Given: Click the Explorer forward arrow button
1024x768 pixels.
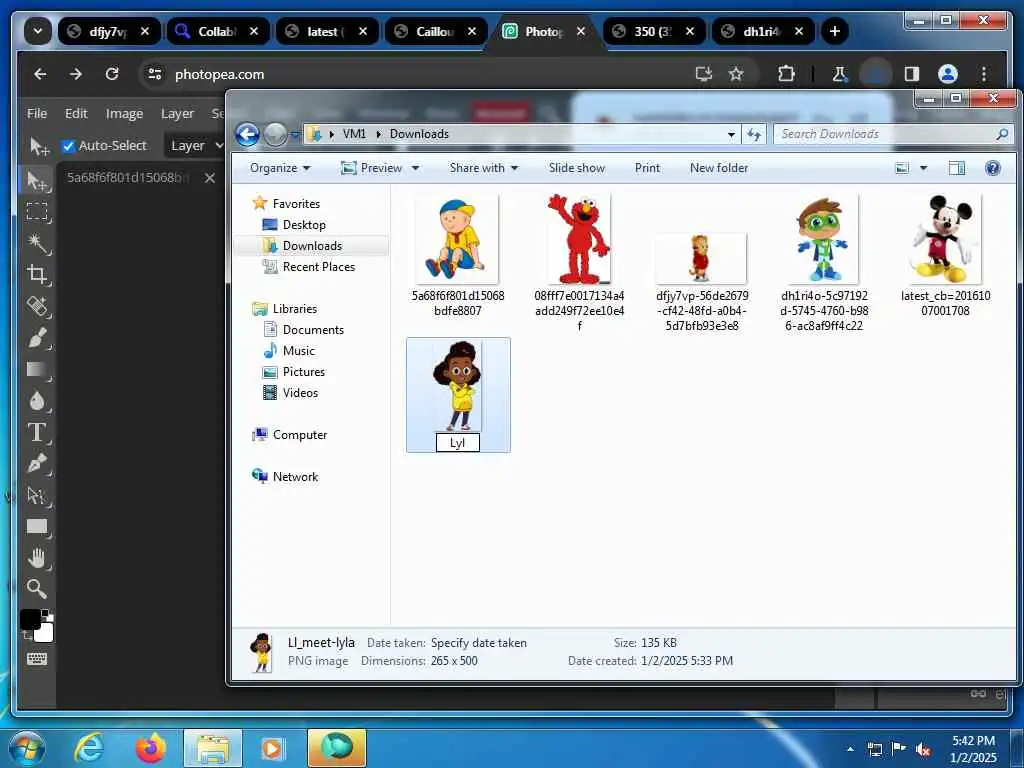Looking at the screenshot, I should click(275, 135).
